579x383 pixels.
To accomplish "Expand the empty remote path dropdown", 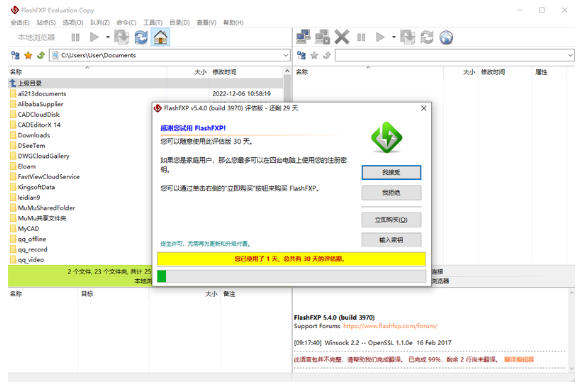I will (570, 56).
